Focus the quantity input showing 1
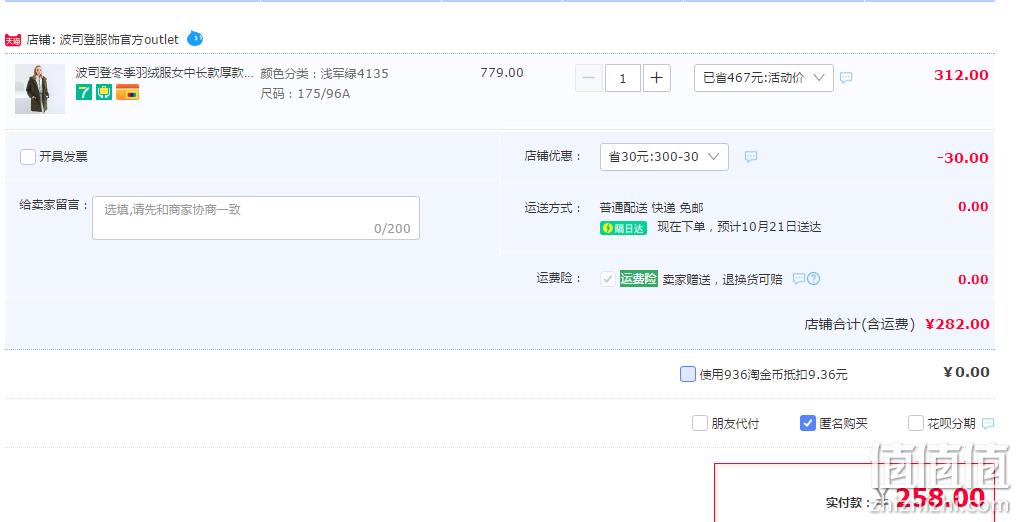This screenshot has height=522, width=1019. [x=623, y=78]
